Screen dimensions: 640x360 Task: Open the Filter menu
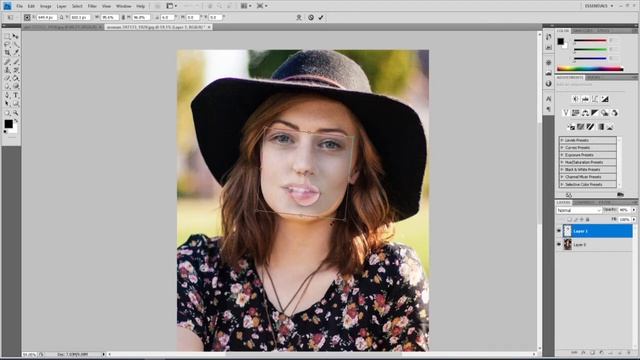(92, 7)
